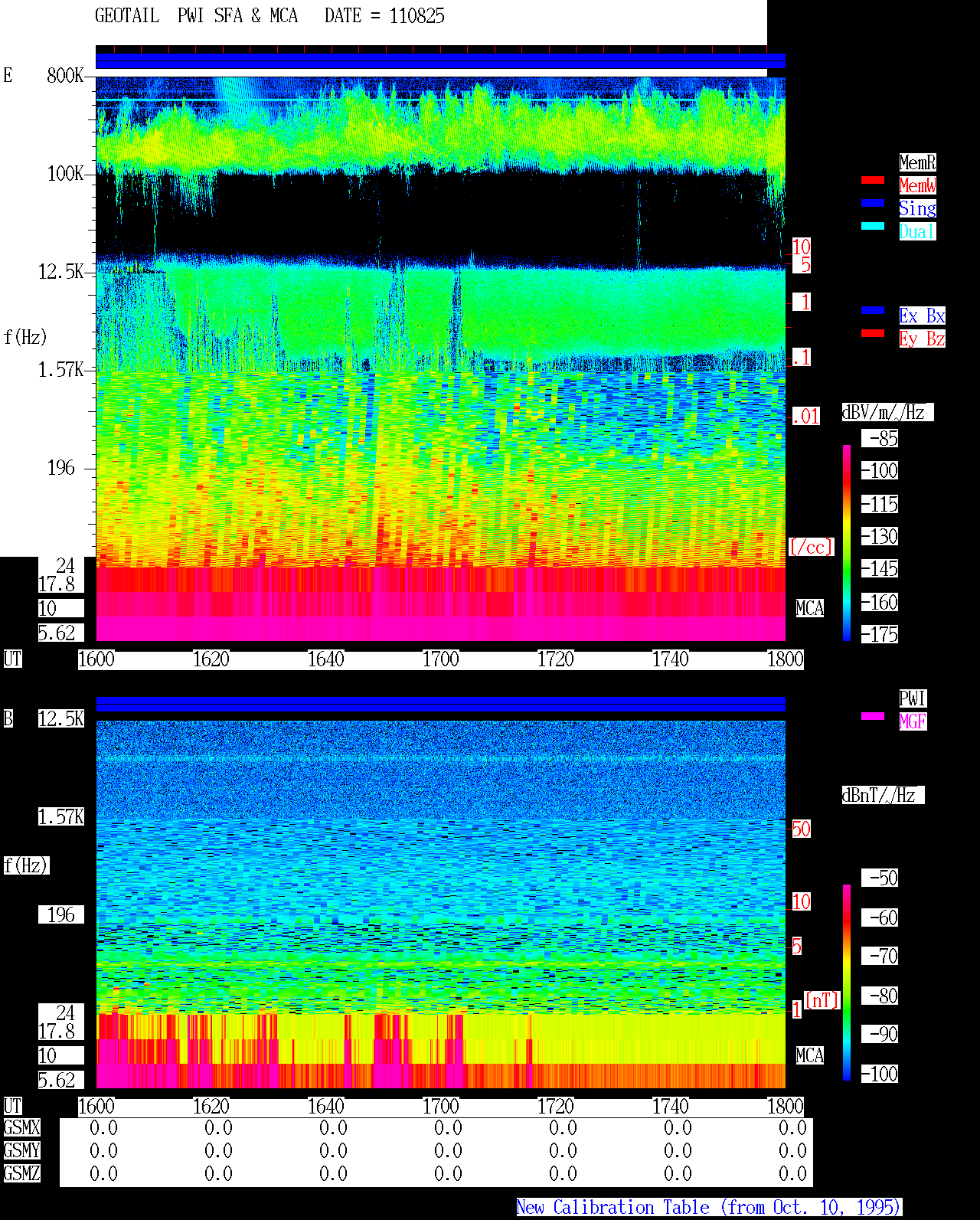Click the magnetic field color scale bar
980x1220 pixels.
pos(847,983)
